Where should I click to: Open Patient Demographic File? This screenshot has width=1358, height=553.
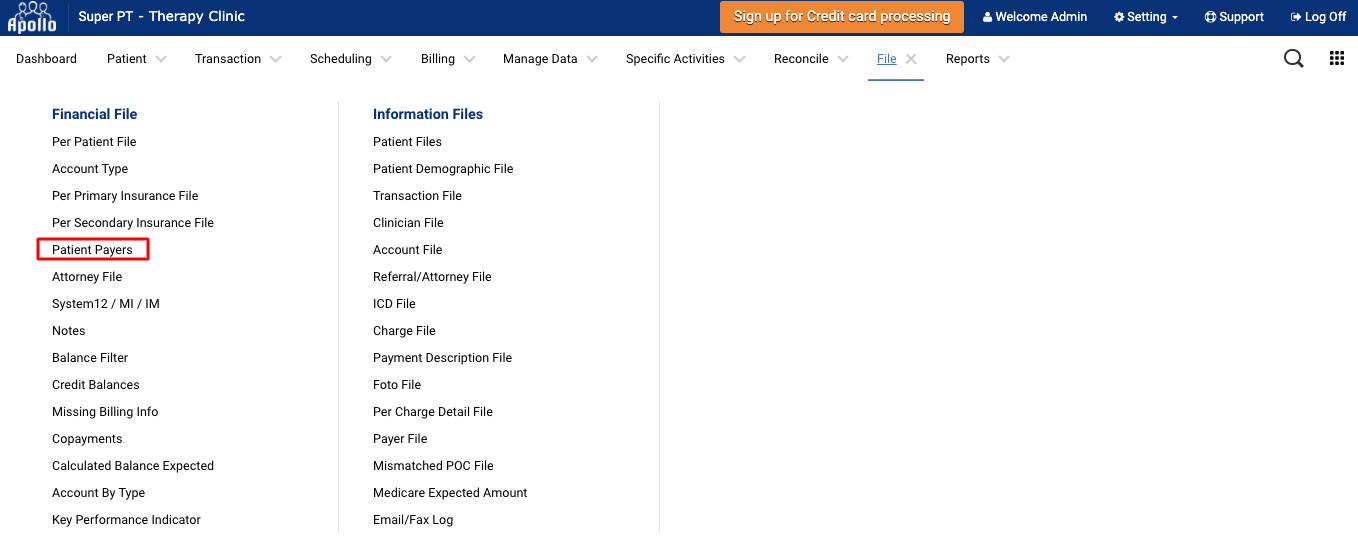coord(443,169)
